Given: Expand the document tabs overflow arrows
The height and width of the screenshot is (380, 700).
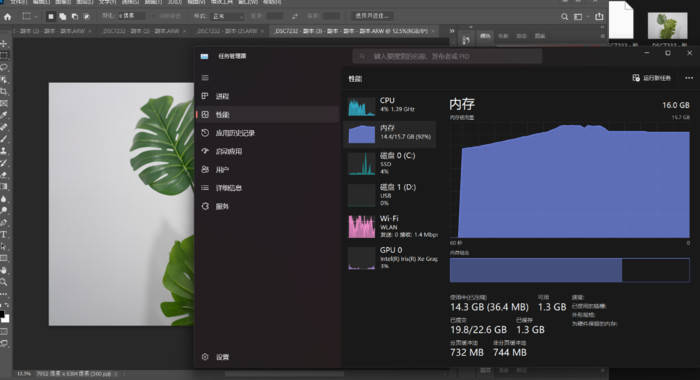Looking at the screenshot, I should [452, 31].
